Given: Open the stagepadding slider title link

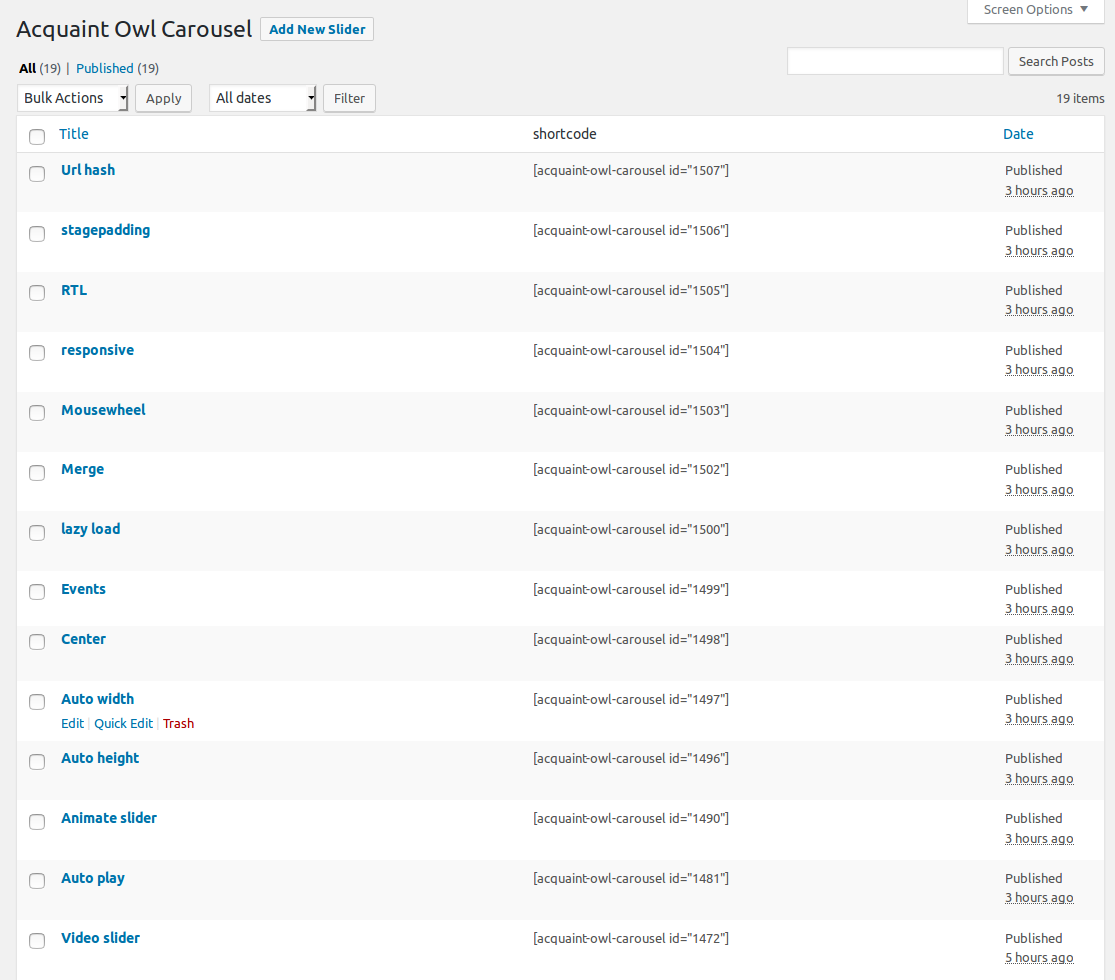Looking at the screenshot, I should 105,230.
